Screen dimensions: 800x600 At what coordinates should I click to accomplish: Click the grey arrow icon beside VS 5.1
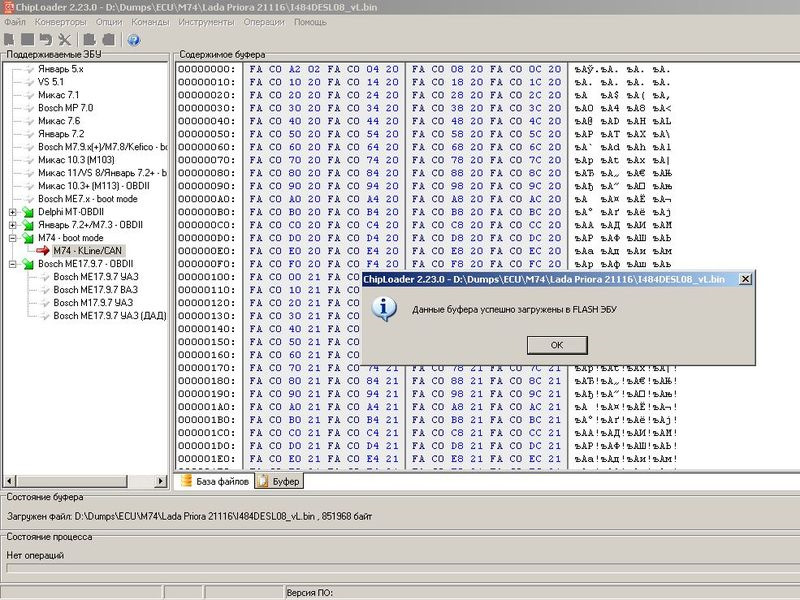click(29, 82)
